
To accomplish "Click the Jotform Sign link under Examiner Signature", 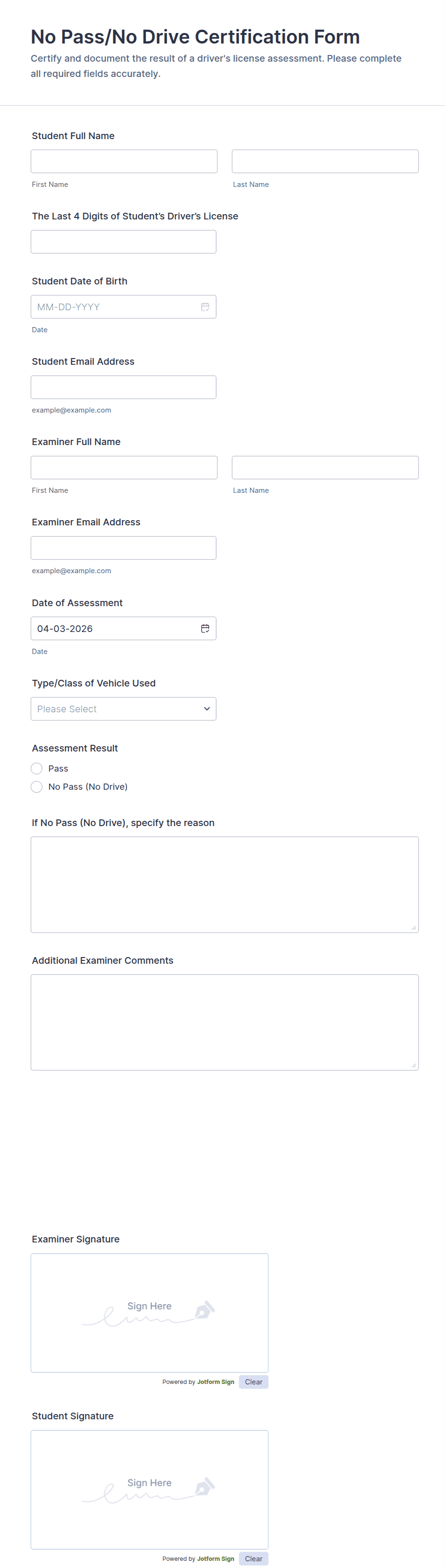I will 215,1382.
